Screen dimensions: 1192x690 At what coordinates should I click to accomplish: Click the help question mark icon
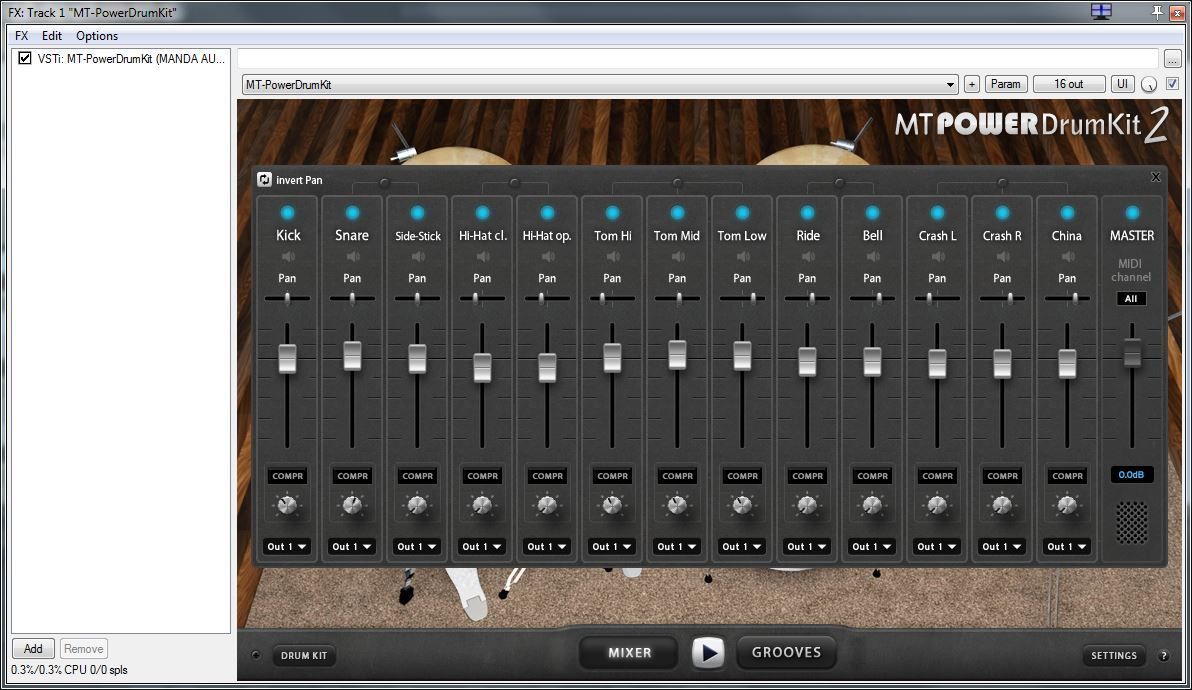(1163, 656)
